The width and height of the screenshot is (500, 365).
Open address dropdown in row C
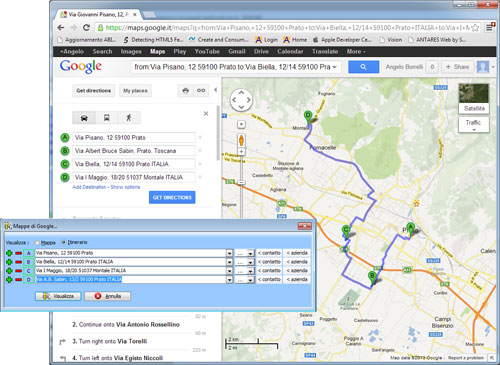[229, 271]
